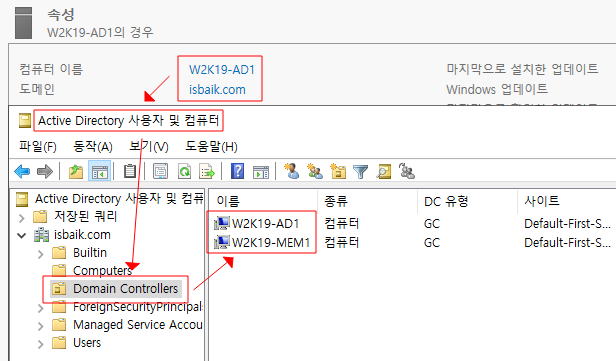Select the W2K19-MEM1 row name
616x361 pixels.
271,242
